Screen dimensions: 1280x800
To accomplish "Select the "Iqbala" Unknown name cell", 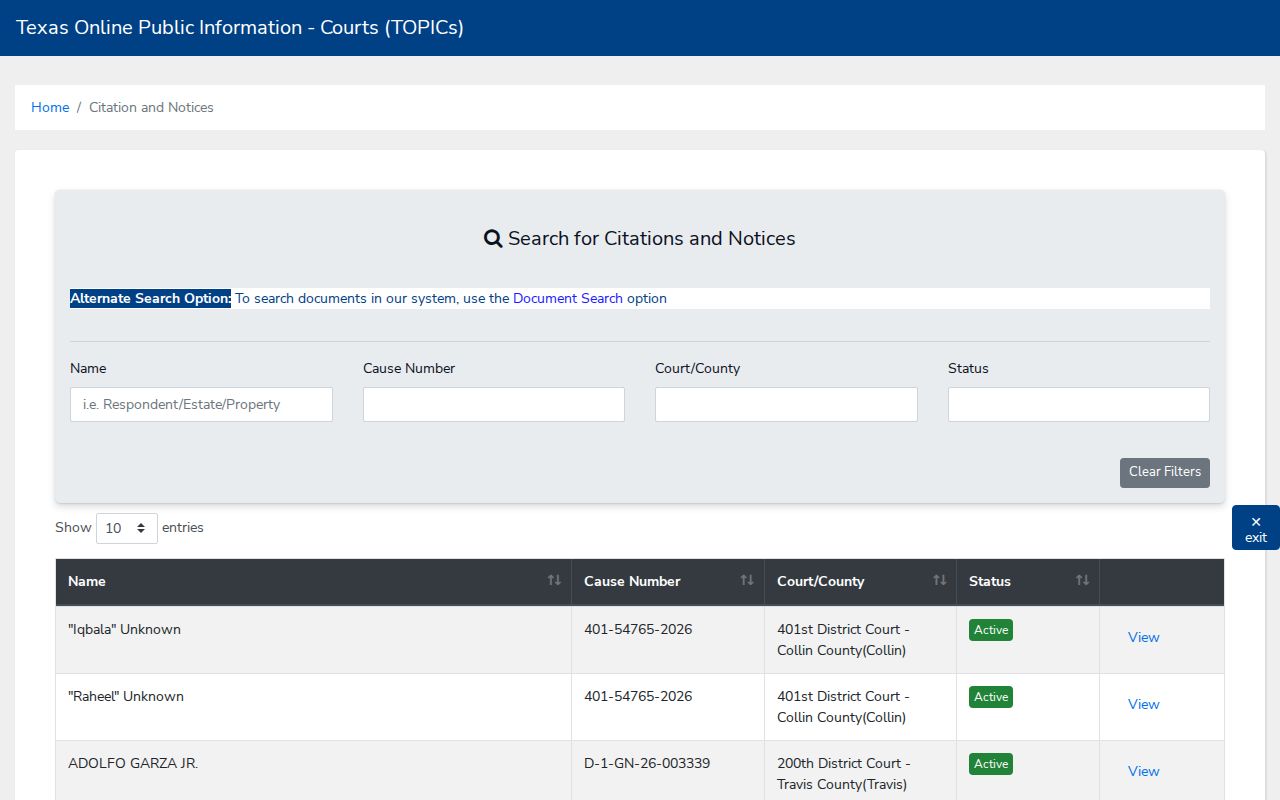I will tap(313, 640).
